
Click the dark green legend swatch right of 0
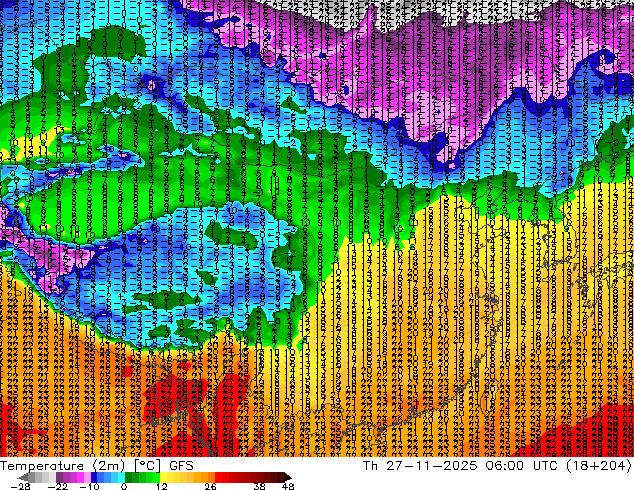point(129,477)
